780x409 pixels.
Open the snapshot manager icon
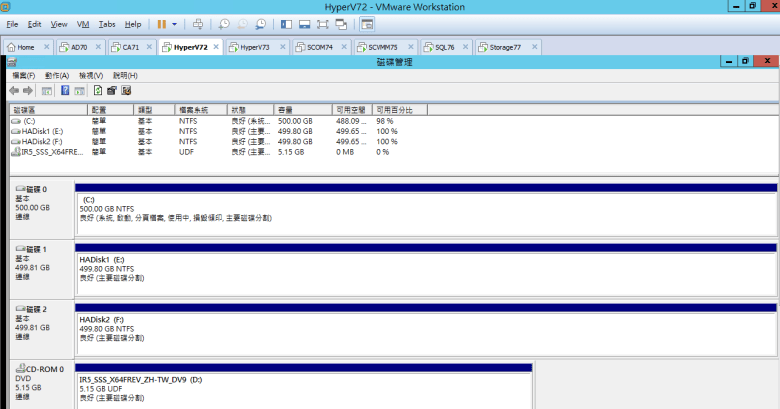(x=261, y=23)
